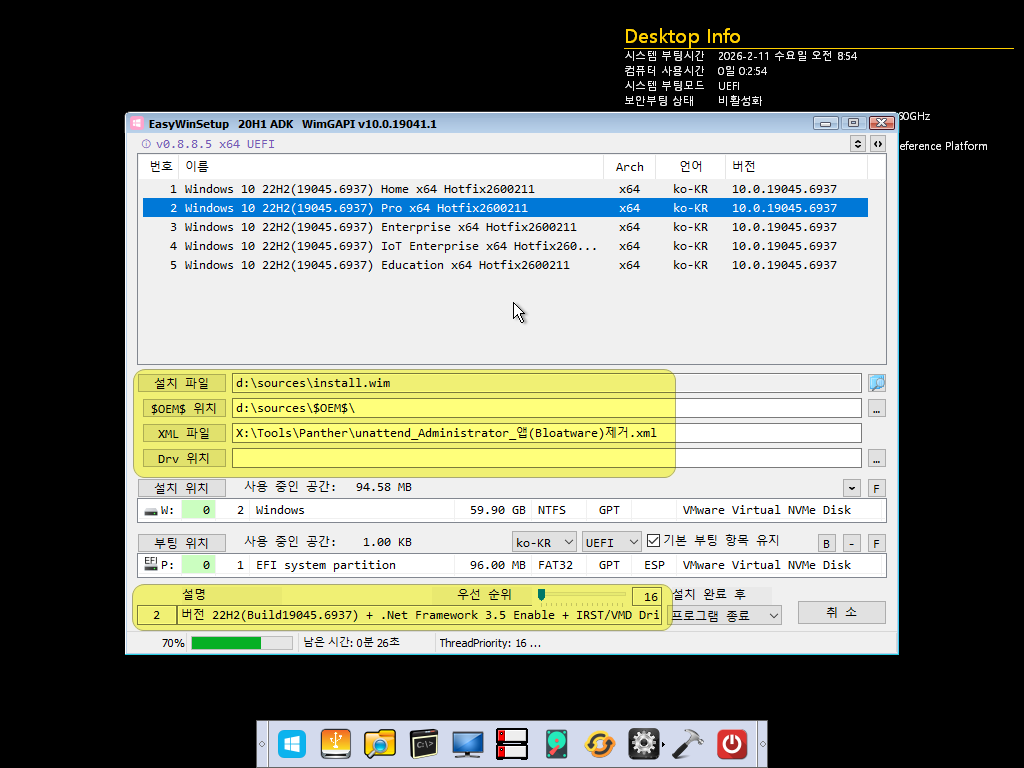The height and width of the screenshot is (768, 1024).
Task: Click the B button in boot location row
Action: tap(826, 543)
